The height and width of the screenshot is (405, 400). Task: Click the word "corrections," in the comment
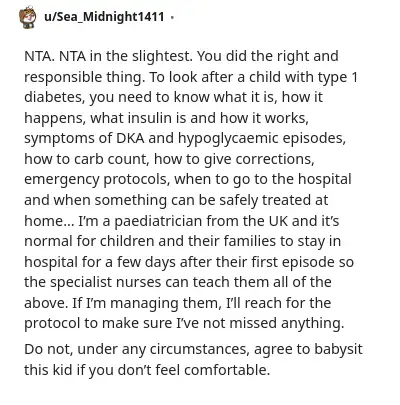point(275,159)
